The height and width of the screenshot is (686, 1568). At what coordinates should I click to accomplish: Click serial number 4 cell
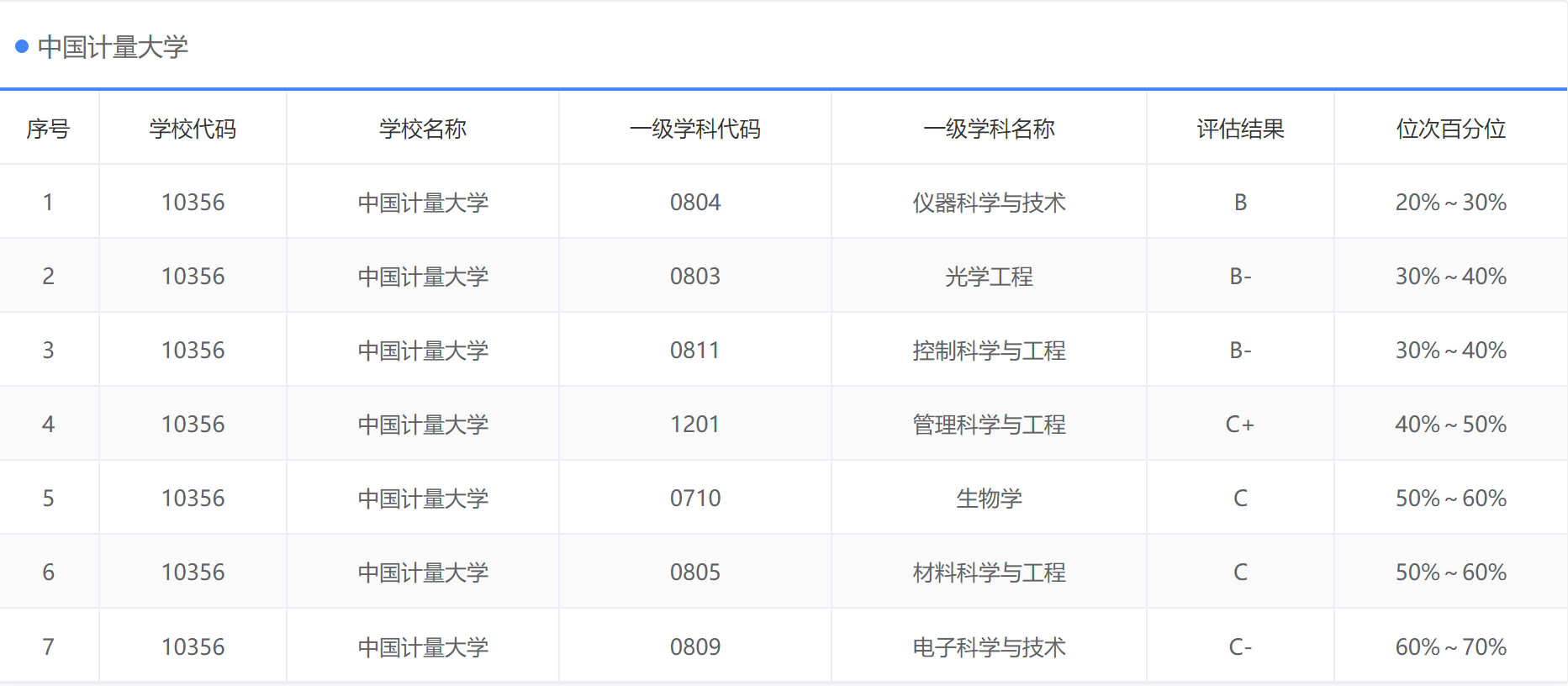point(49,425)
